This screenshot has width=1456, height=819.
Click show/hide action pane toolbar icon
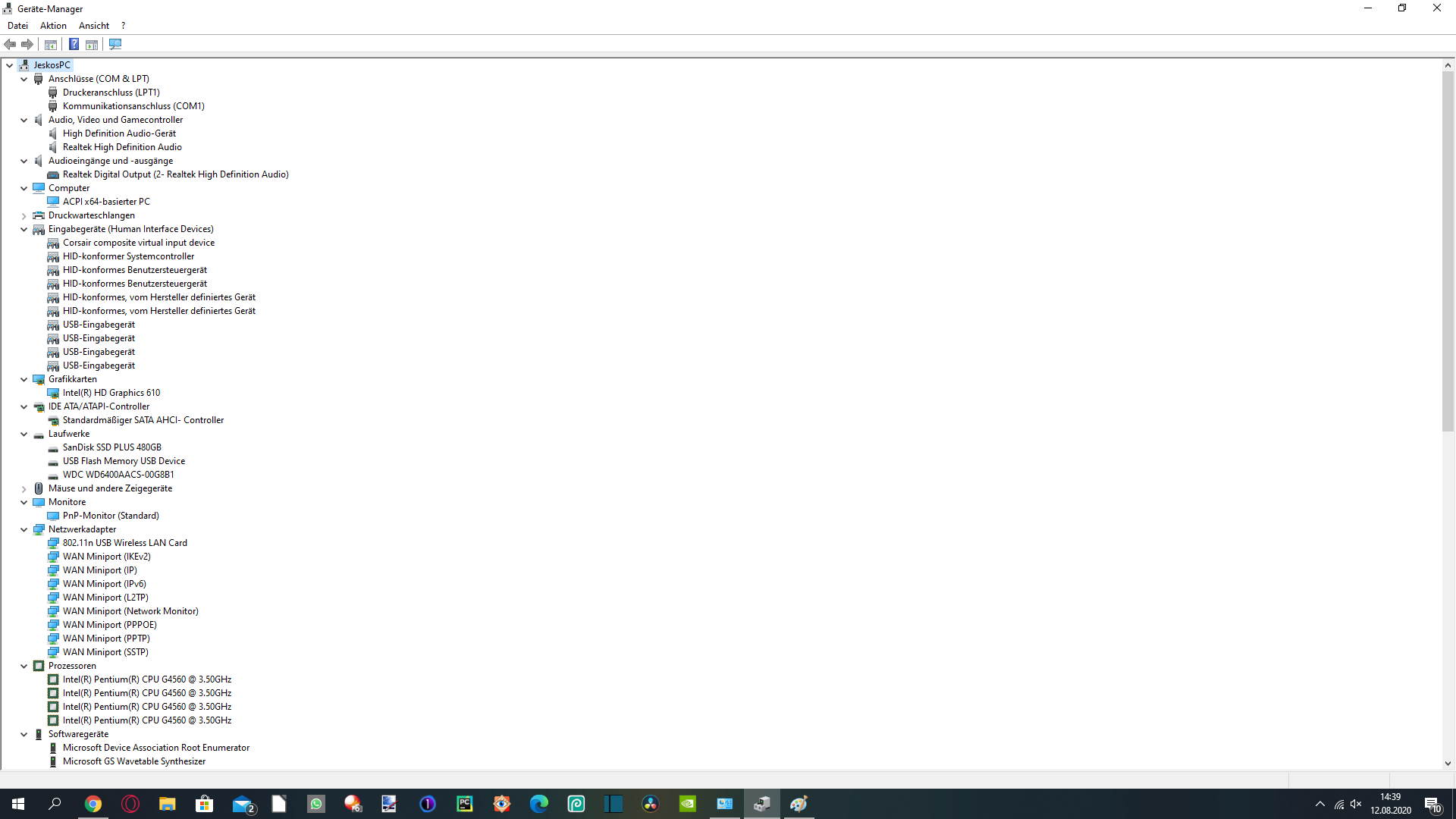coord(92,44)
